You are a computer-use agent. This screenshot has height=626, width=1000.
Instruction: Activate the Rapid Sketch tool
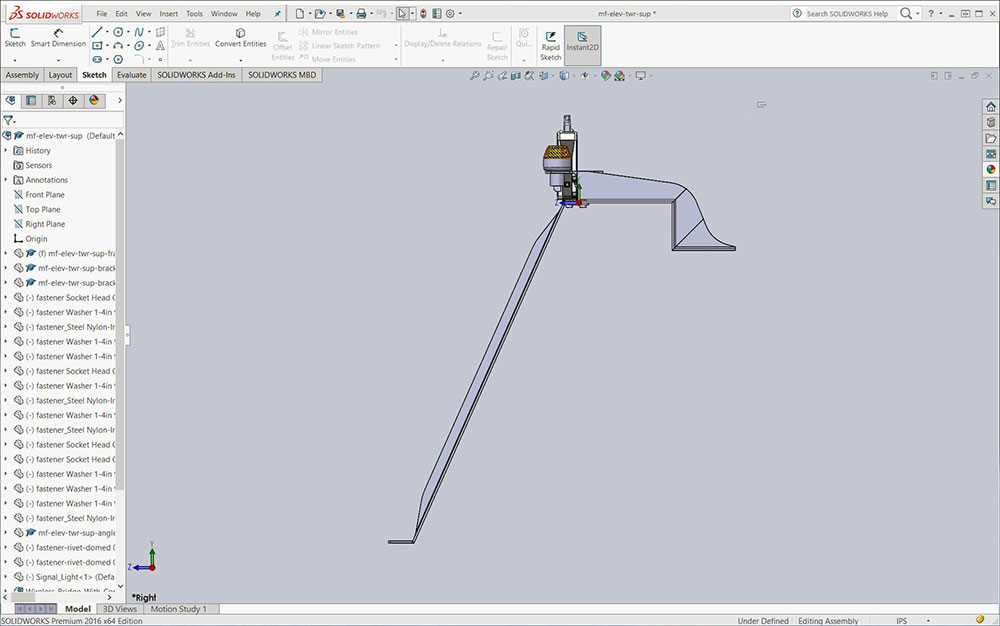point(550,46)
